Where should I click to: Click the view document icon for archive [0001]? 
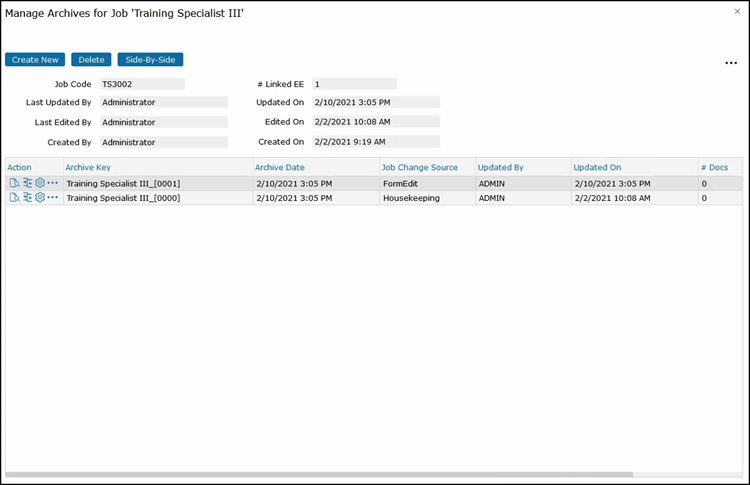click(14, 184)
